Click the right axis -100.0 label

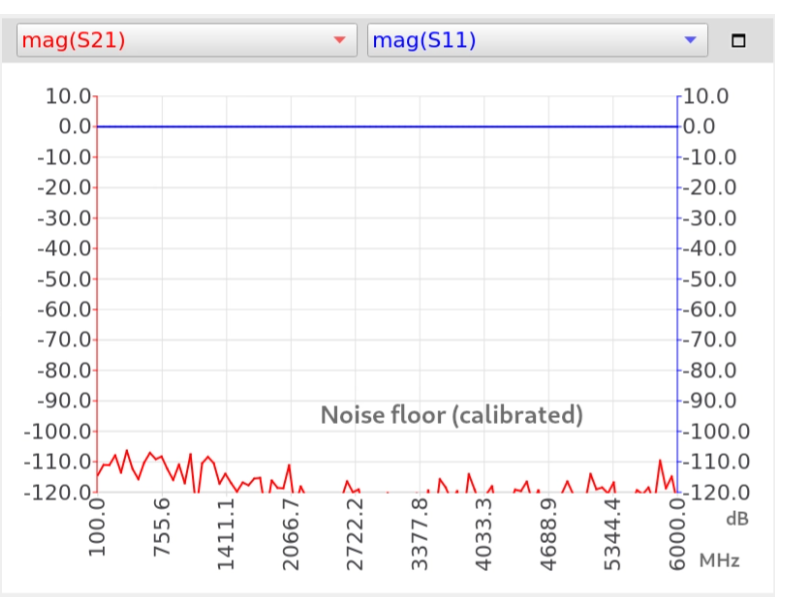(x=714, y=432)
